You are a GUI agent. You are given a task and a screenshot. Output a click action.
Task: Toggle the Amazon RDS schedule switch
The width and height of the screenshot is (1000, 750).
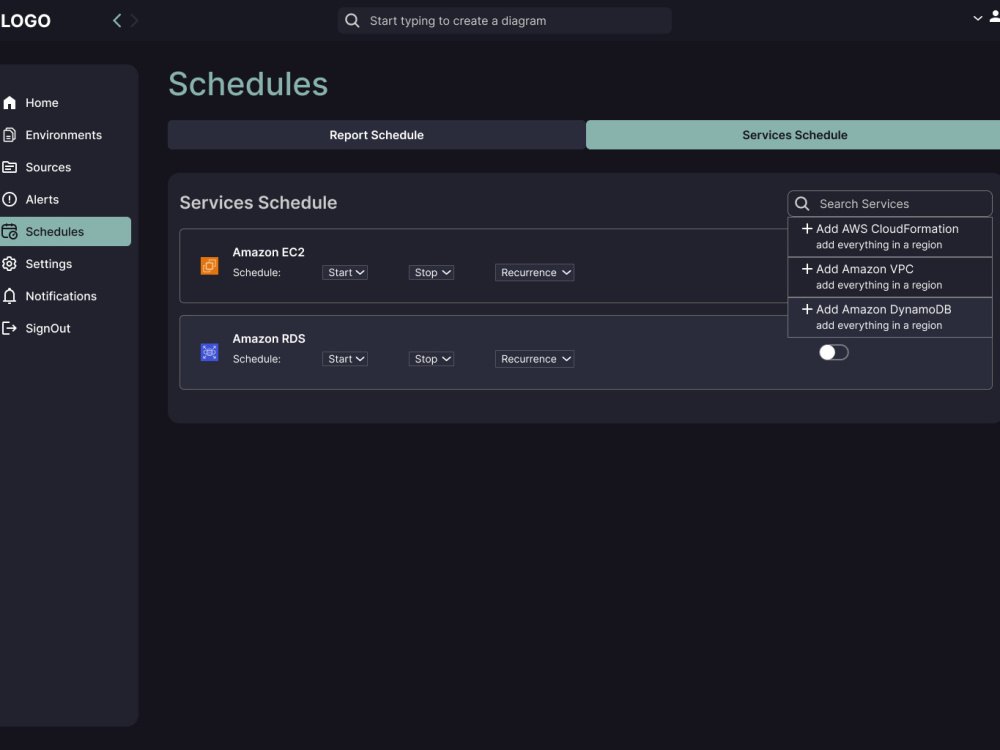coord(834,352)
